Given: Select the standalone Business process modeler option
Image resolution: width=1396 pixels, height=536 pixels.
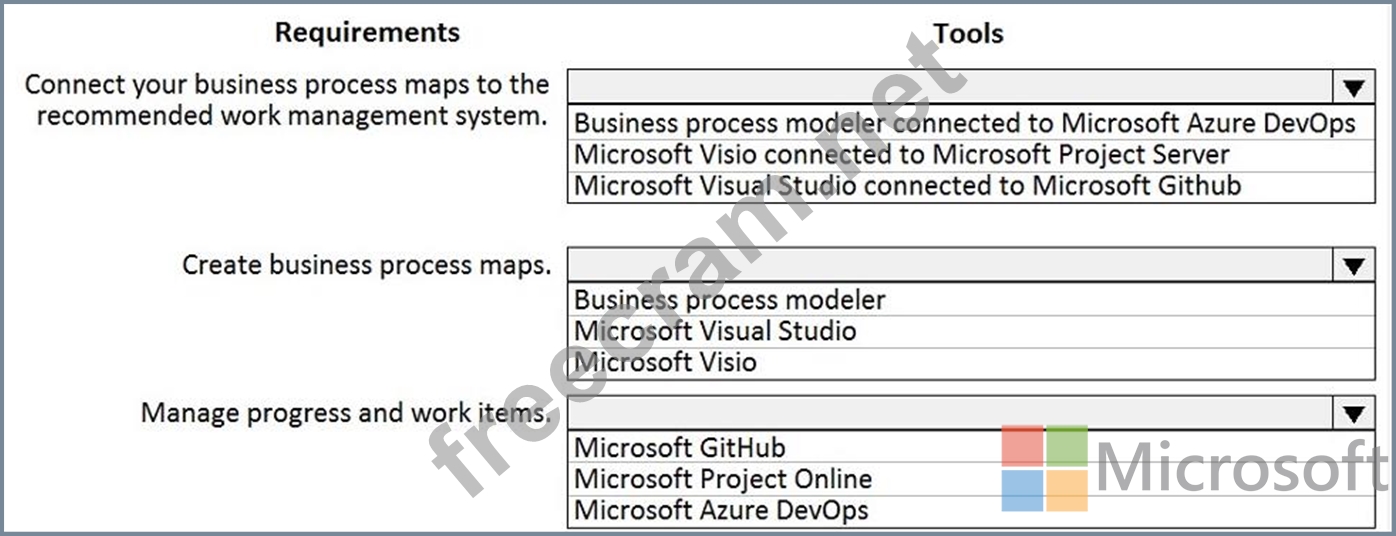Looking at the screenshot, I should coord(730,299).
